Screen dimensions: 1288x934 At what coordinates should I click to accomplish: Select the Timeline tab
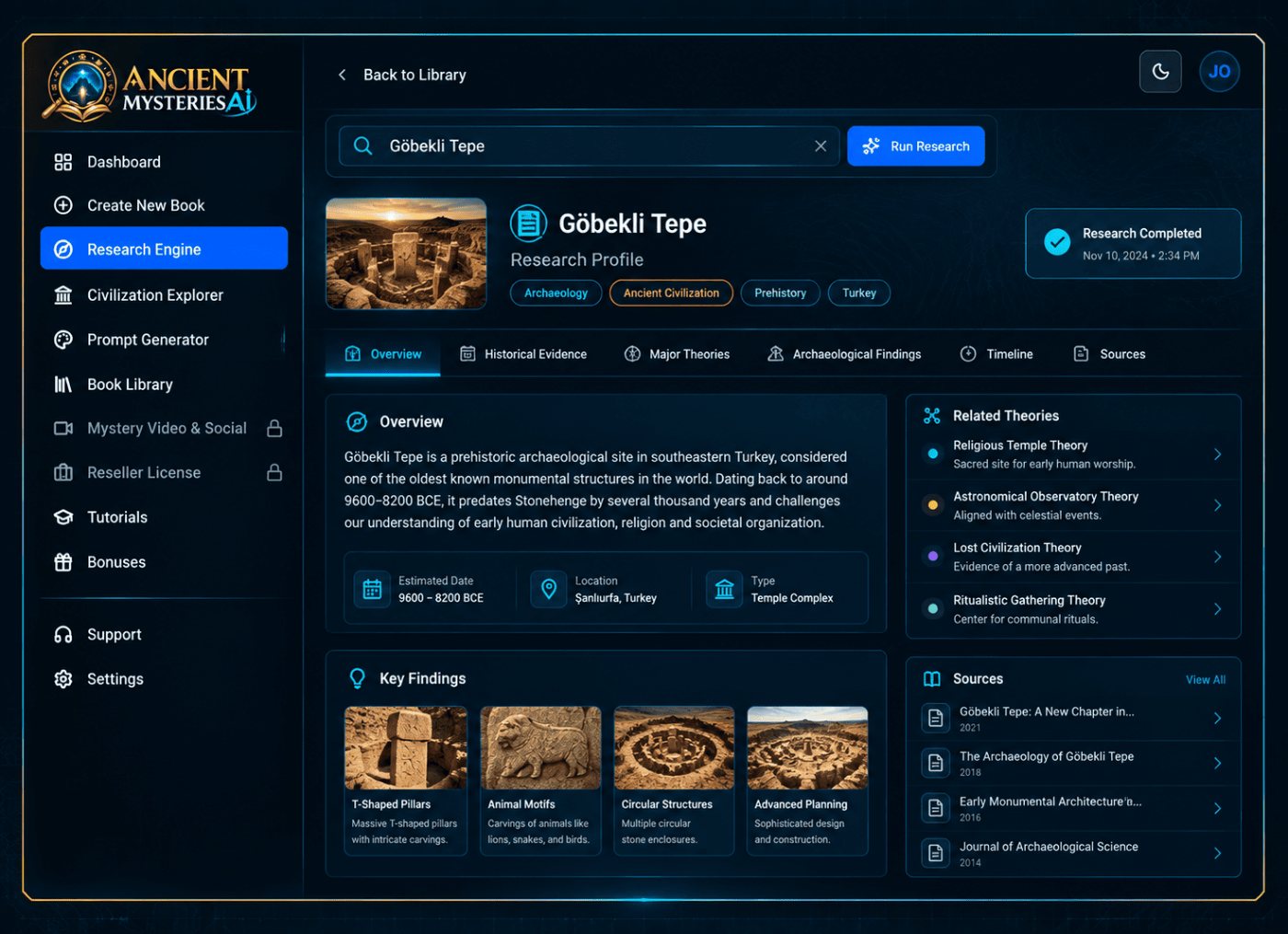996,354
